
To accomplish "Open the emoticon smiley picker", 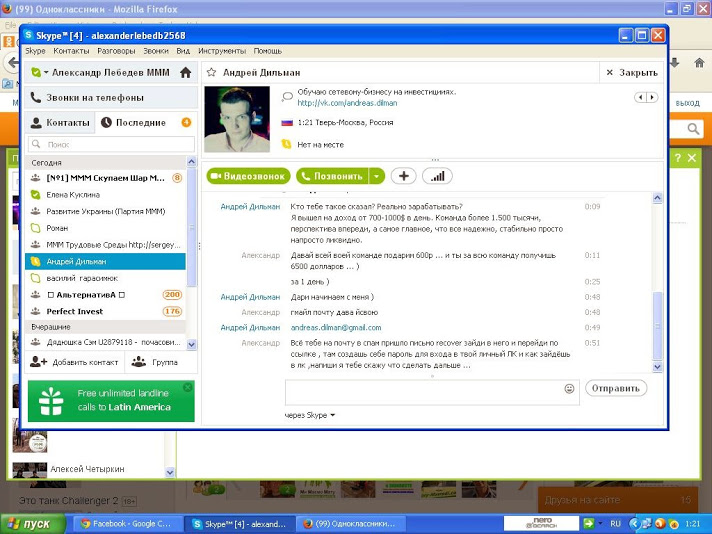I will (569, 389).
